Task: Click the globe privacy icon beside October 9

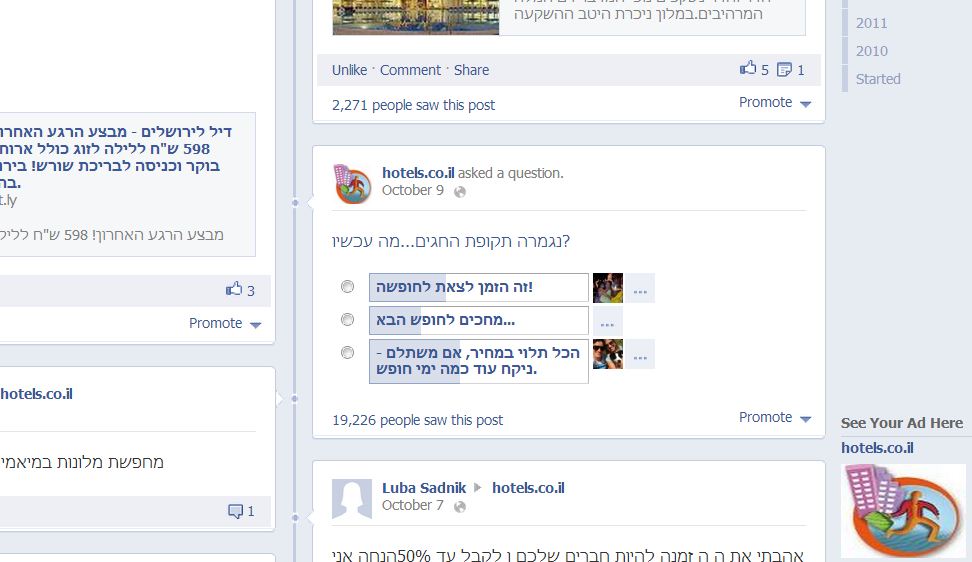Action: pyautogui.click(x=460, y=191)
